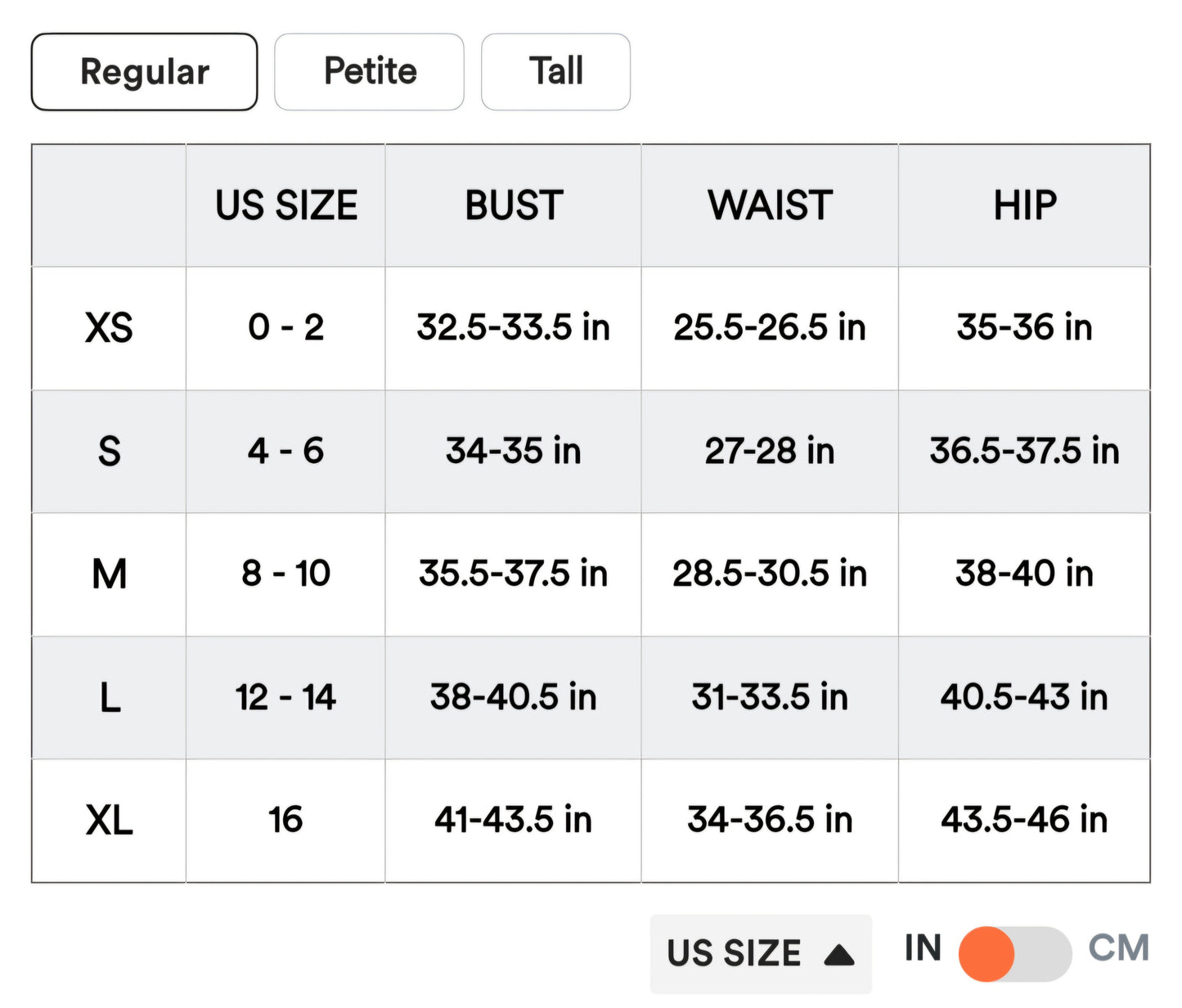1182x1008 pixels.
Task: Click the US SIZE column header
Action: (285, 205)
